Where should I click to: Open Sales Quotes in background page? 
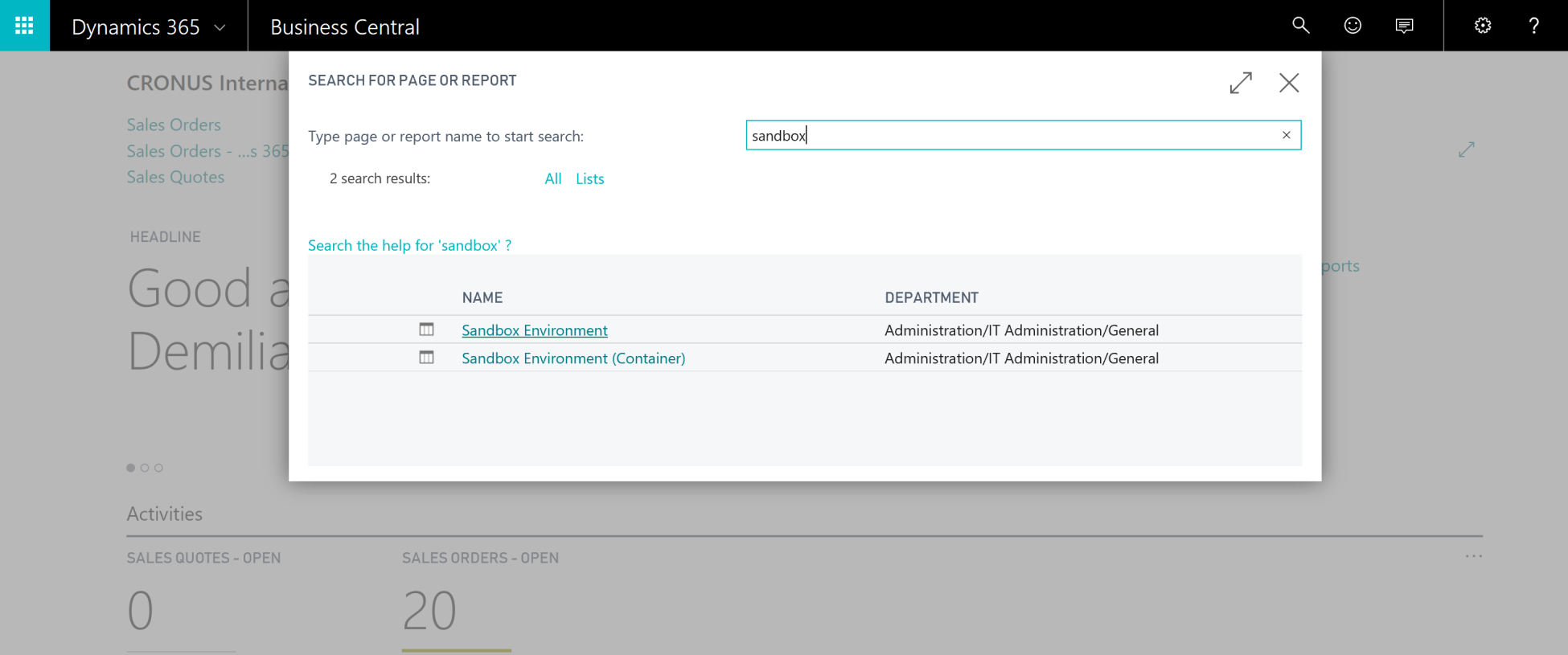point(175,177)
